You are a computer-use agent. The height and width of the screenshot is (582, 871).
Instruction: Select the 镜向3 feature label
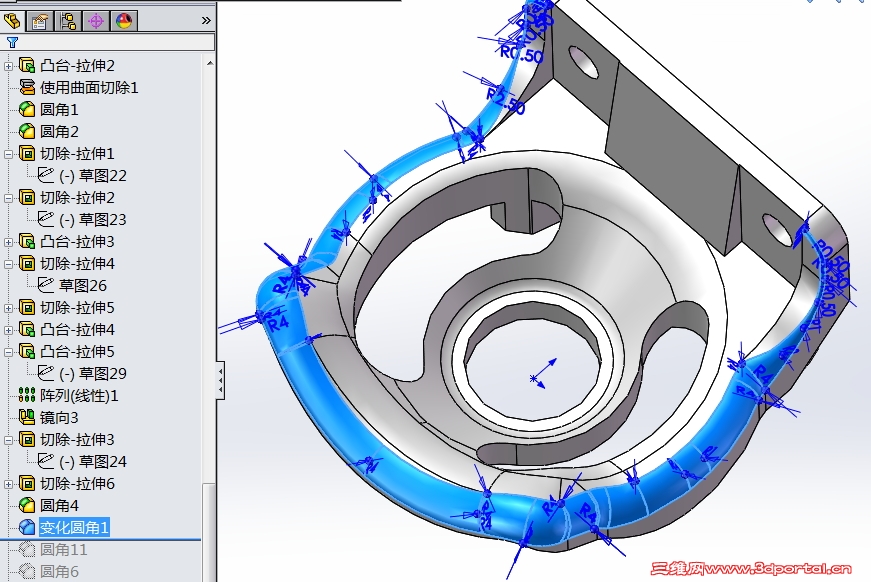point(59,417)
